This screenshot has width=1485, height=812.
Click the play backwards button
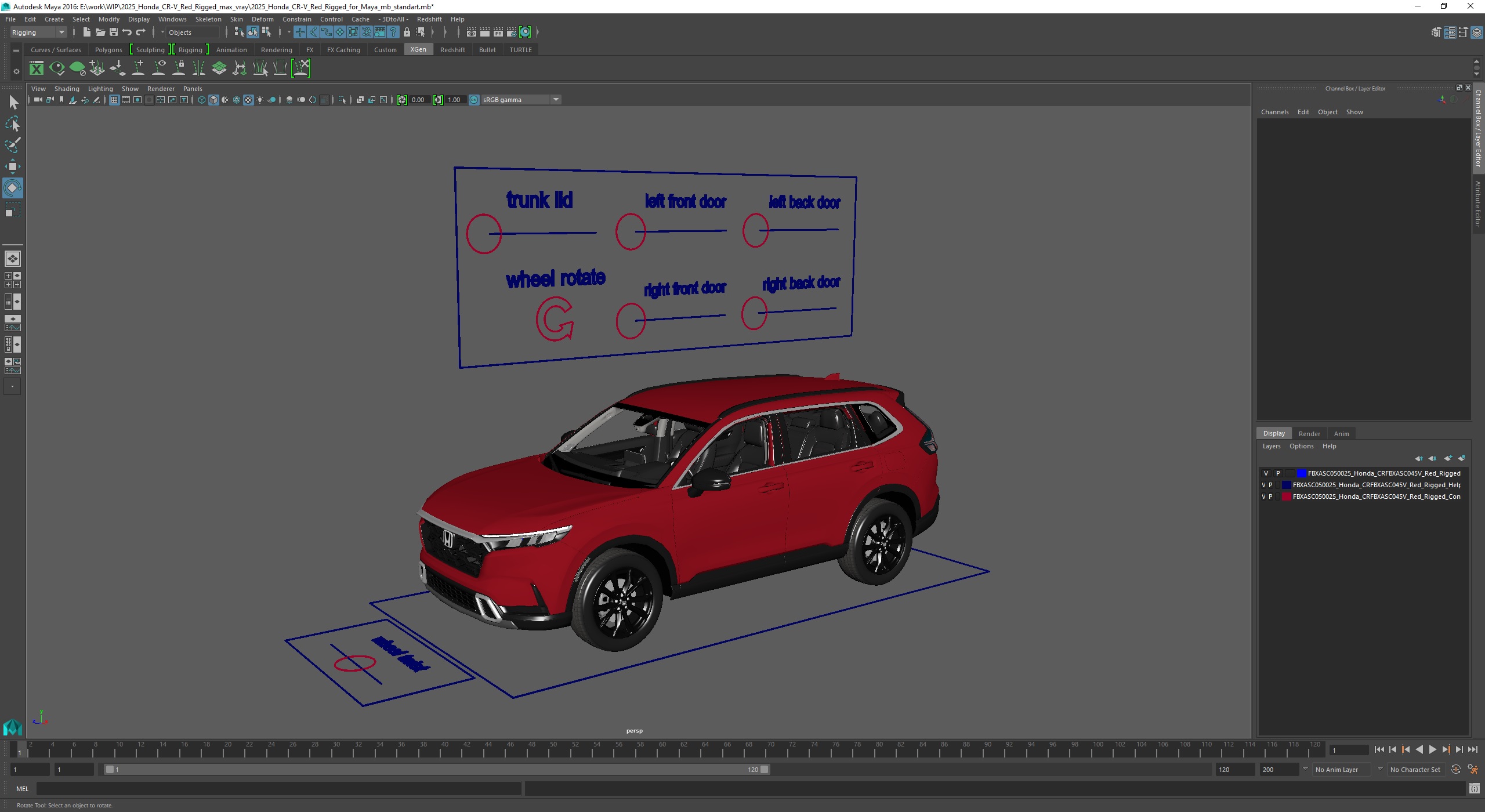(1419, 749)
